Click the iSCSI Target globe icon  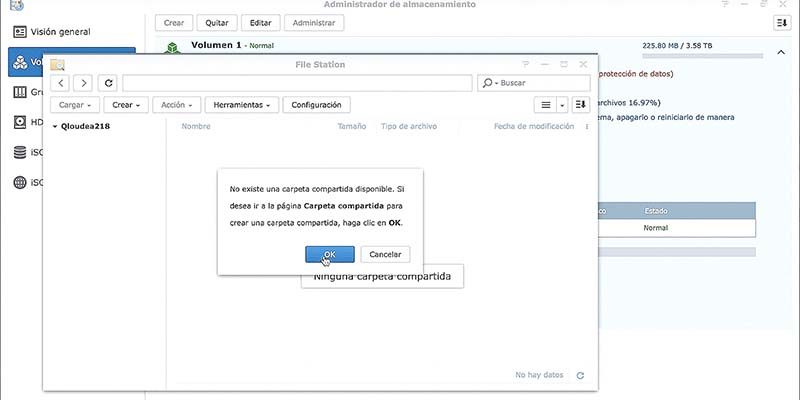[20, 182]
